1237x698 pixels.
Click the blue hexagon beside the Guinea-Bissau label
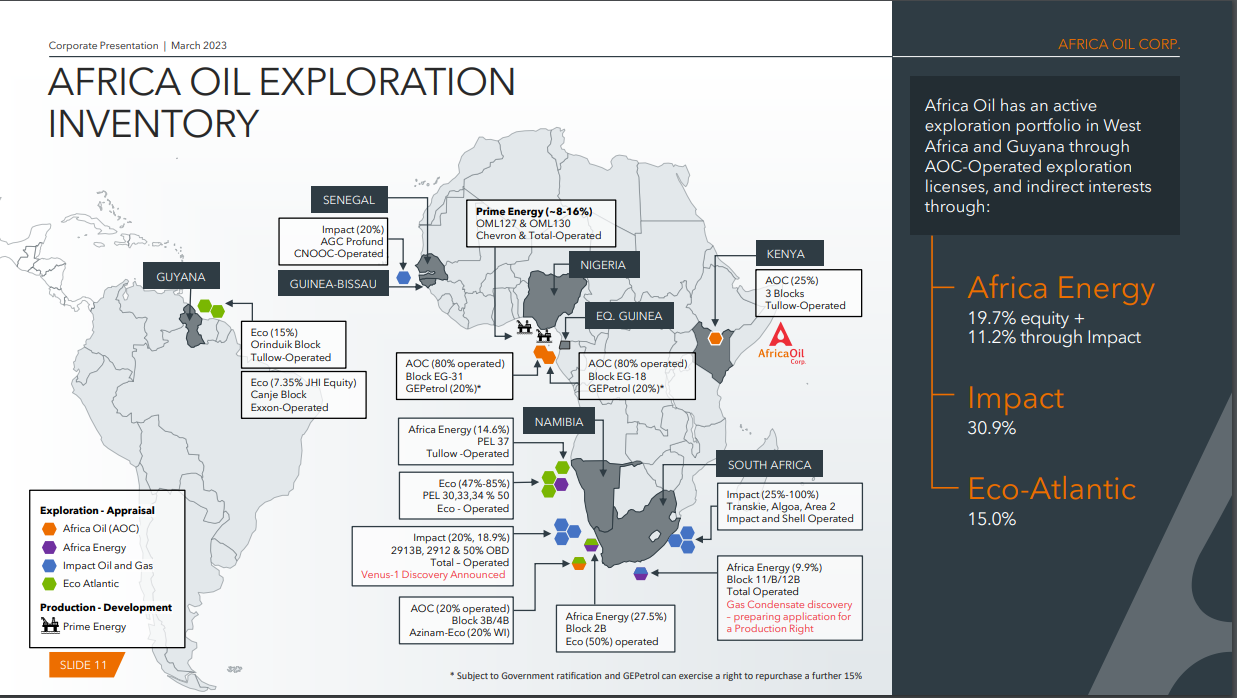point(404,277)
